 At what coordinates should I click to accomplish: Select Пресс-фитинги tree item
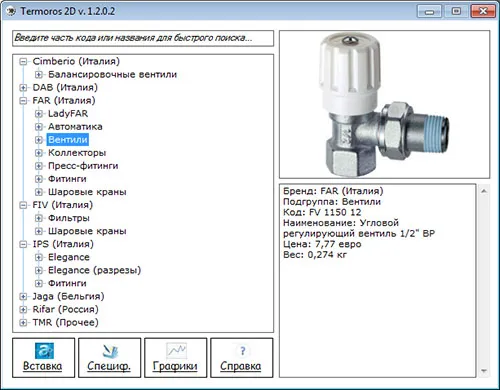83,166
